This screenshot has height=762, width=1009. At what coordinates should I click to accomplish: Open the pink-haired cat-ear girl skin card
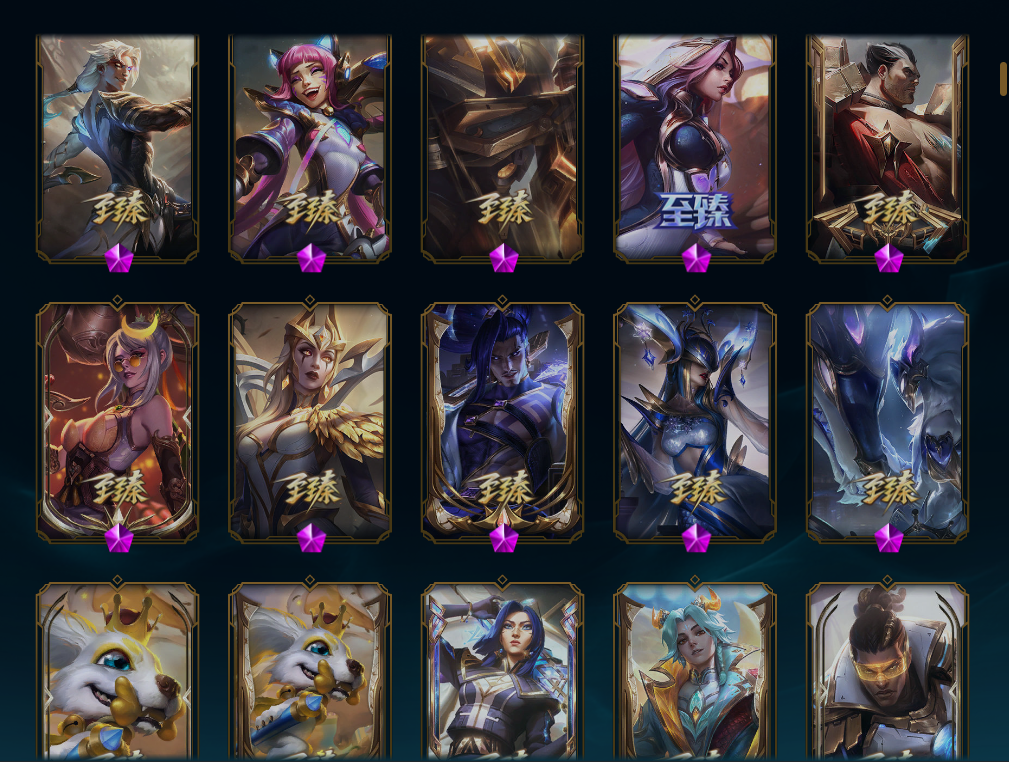310,148
